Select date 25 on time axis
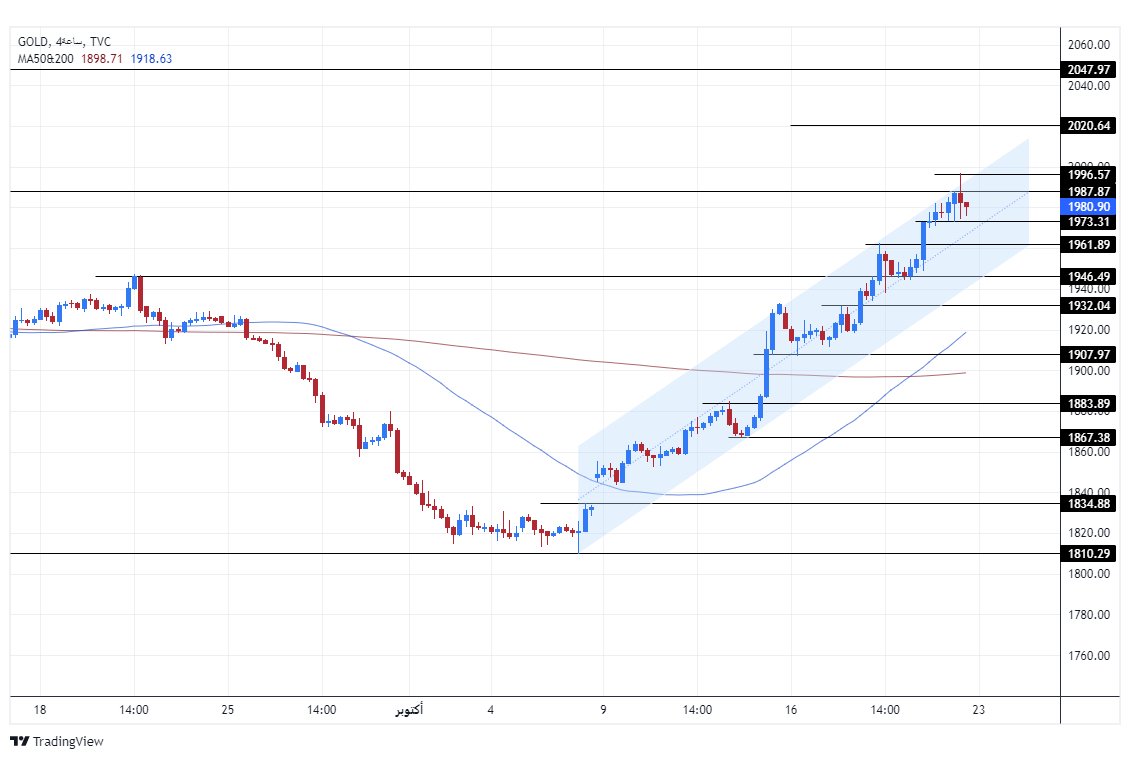Image resolution: width=1130 pixels, height=759 pixels. 228,710
